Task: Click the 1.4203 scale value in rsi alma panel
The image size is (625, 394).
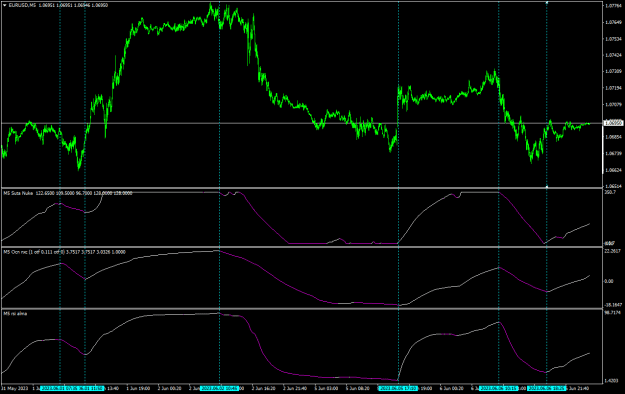Action: [x=612, y=381]
